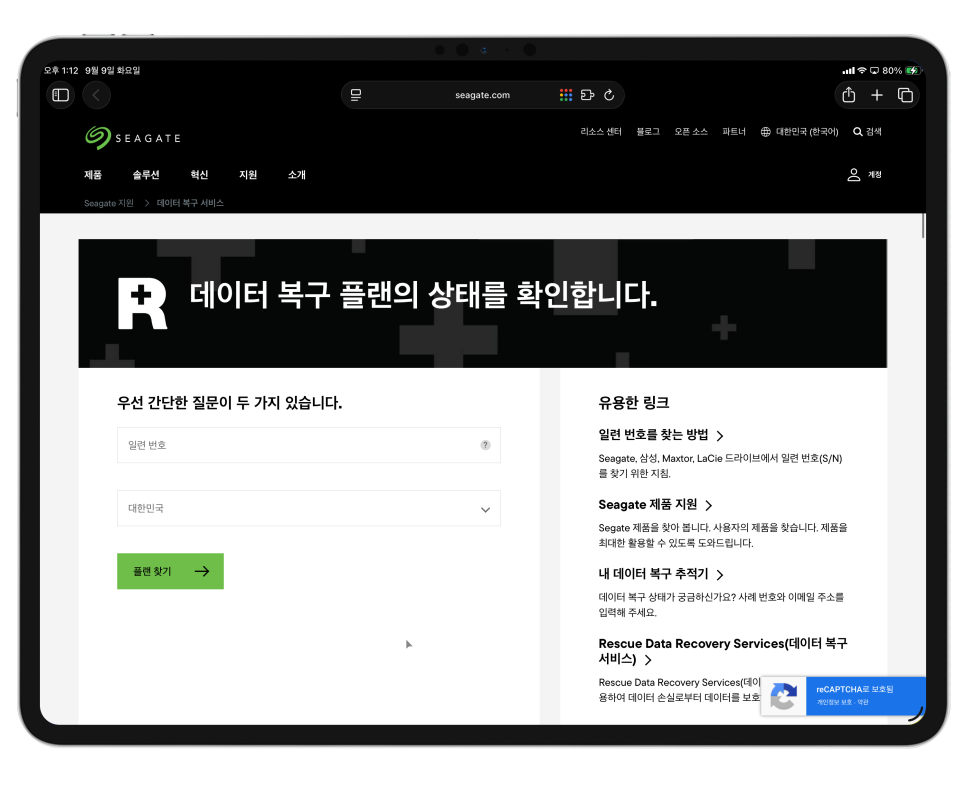This screenshot has height=785, width=966.
Task: Click the page vertical scrollbar
Action: (x=923, y=226)
